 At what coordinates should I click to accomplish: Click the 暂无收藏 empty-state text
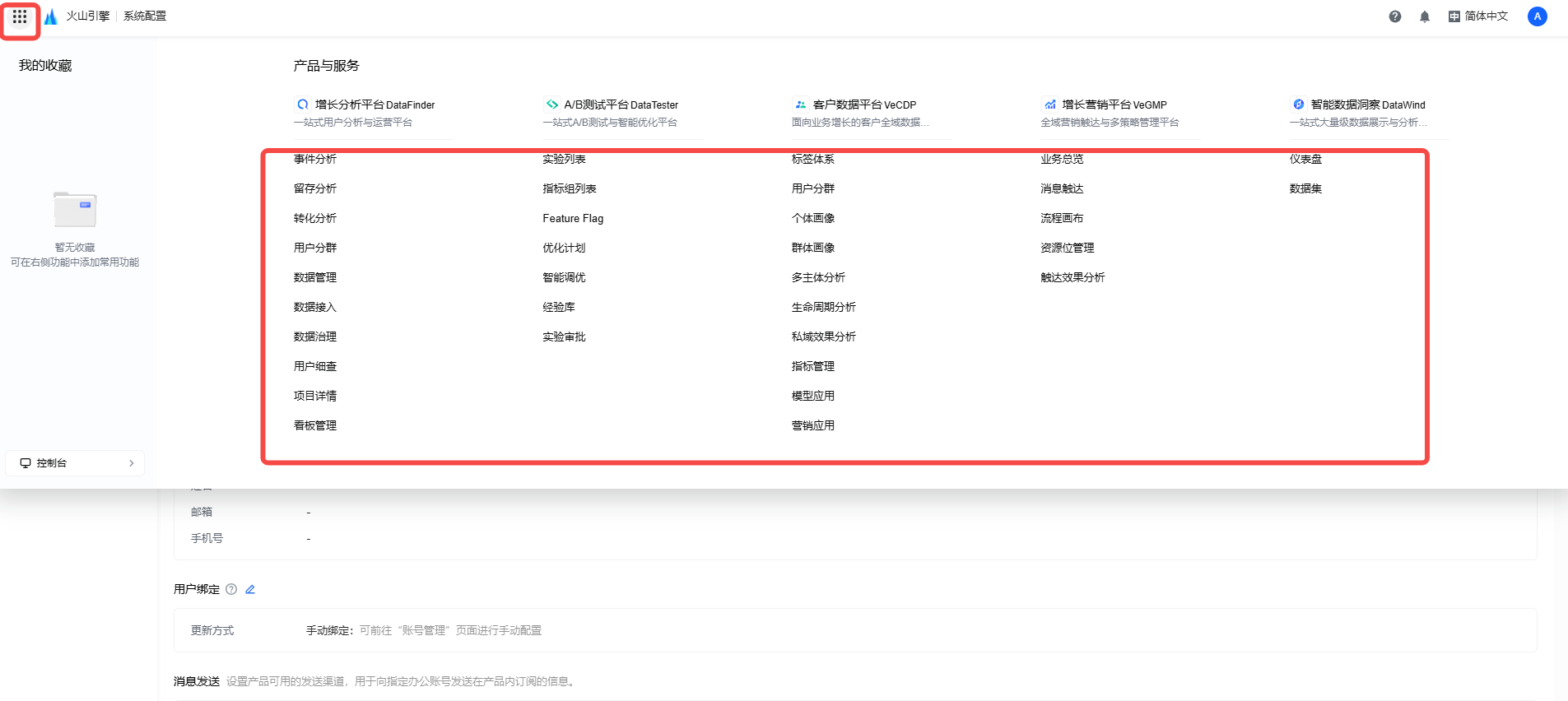(x=75, y=247)
